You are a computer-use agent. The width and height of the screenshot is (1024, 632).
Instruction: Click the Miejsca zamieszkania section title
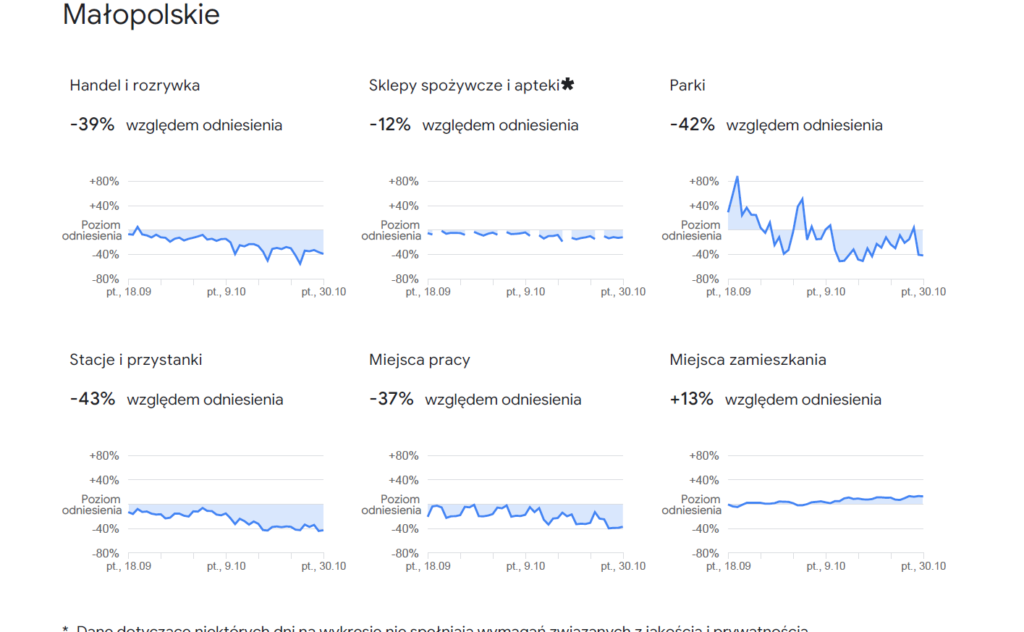(x=748, y=360)
